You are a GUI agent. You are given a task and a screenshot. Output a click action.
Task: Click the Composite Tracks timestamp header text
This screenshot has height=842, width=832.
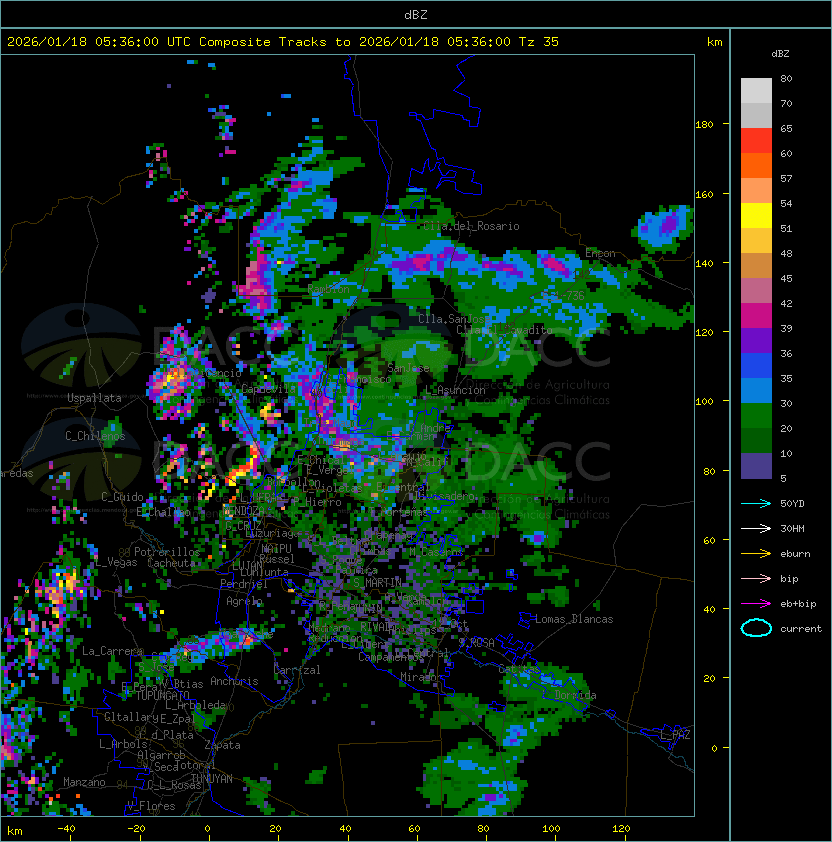283,42
